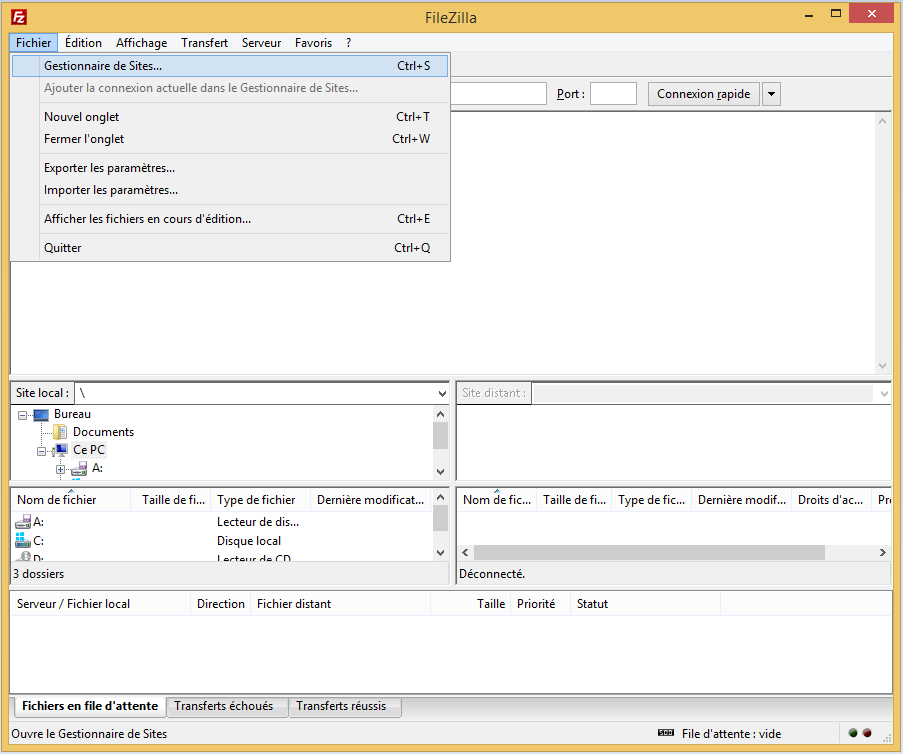Click the Documents folder icon in the tree
Viewport: 903px width, 754px height.
61,431
